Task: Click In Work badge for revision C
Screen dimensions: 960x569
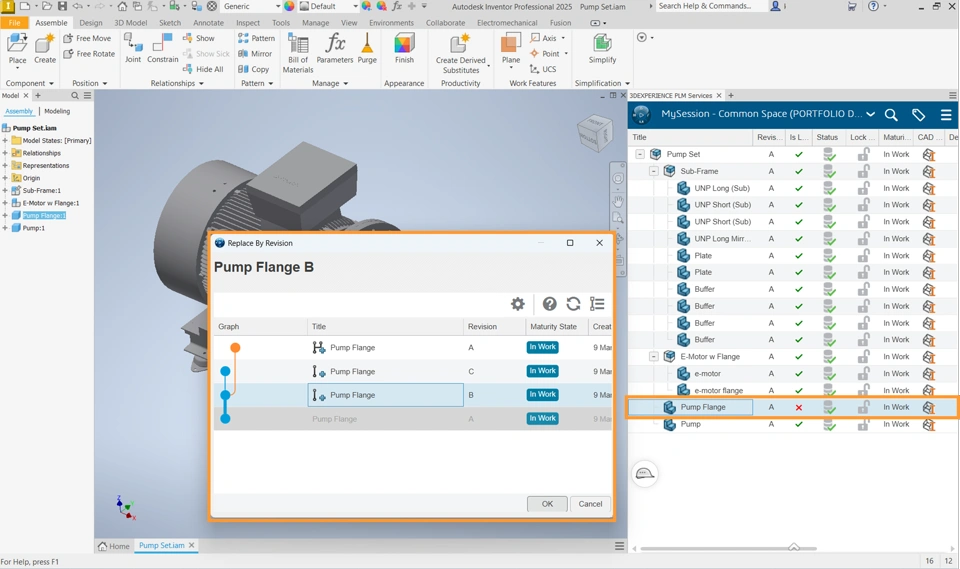Action: [x=542, y=371]
